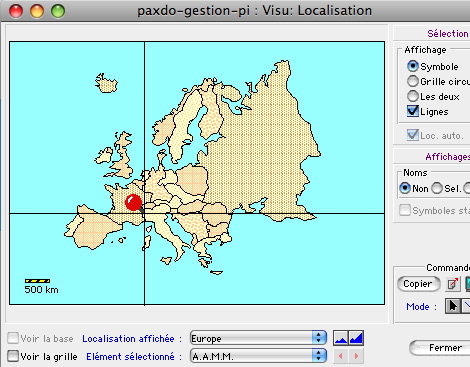This screenshot has height=367, width=470.
Task: Close the window with the red button
Action: pyautogui.click(x=16, y=11)
